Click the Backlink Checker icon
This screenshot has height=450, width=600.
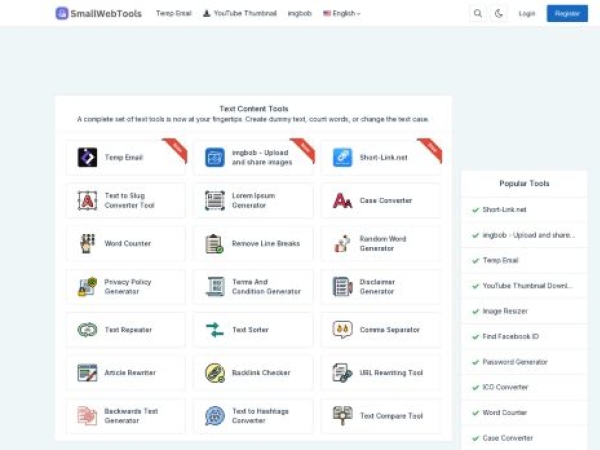point(215,373)
